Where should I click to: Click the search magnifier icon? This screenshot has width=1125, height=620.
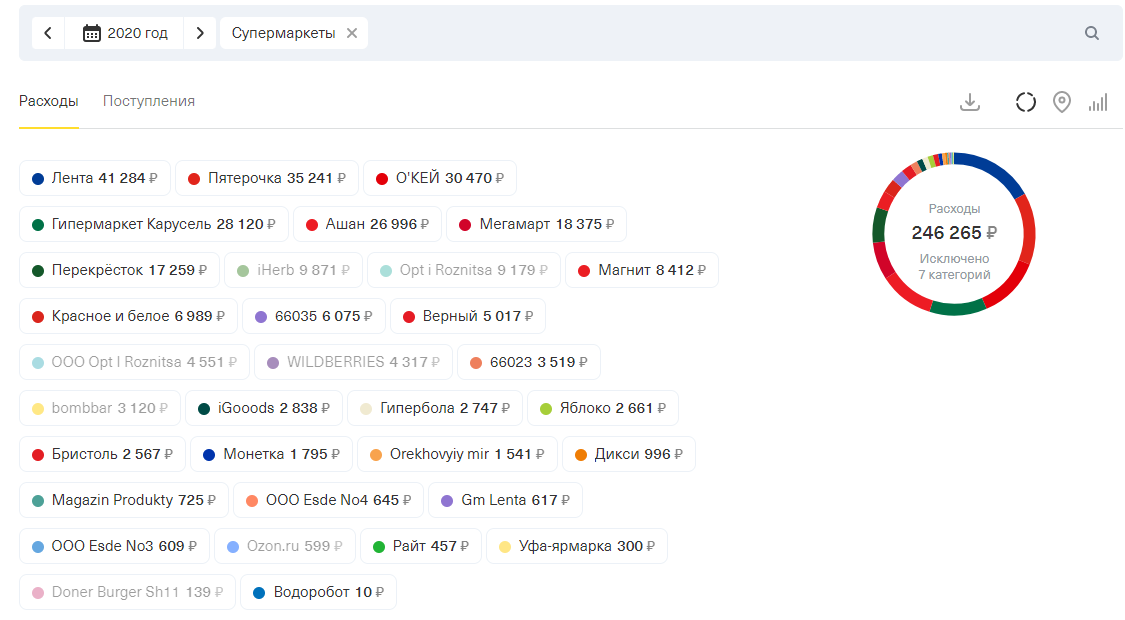(1091, 33)
